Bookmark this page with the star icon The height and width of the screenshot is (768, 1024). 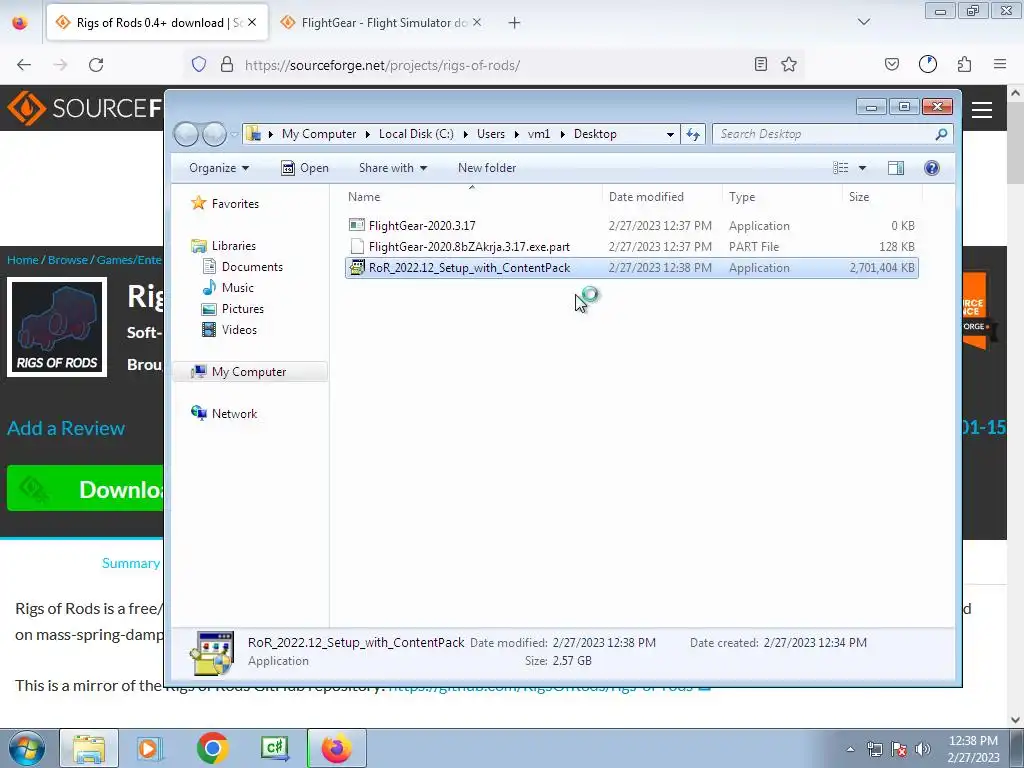point(789,64)
